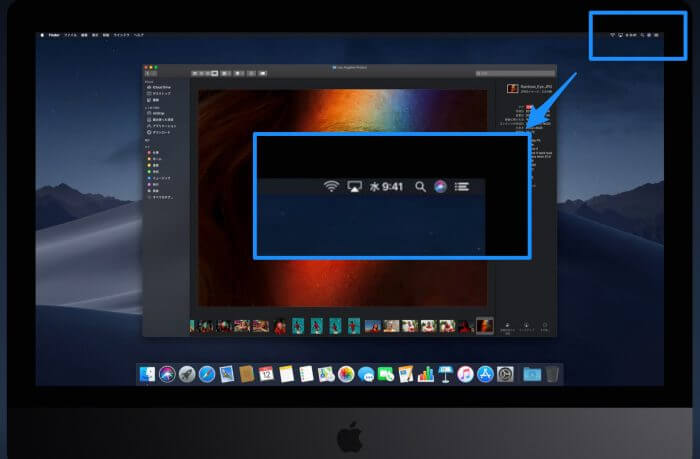The image size is (700, 459).
Task: Switch Finder window to icon view
Action: 195,73
